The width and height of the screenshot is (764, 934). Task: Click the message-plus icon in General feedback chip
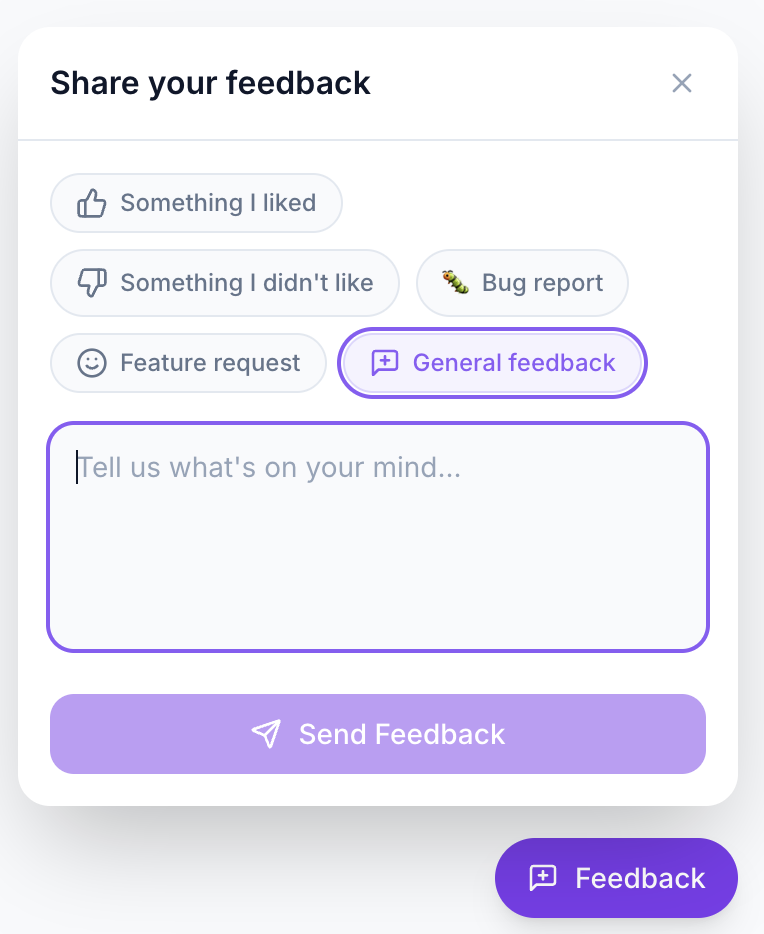tap(385, 363)
